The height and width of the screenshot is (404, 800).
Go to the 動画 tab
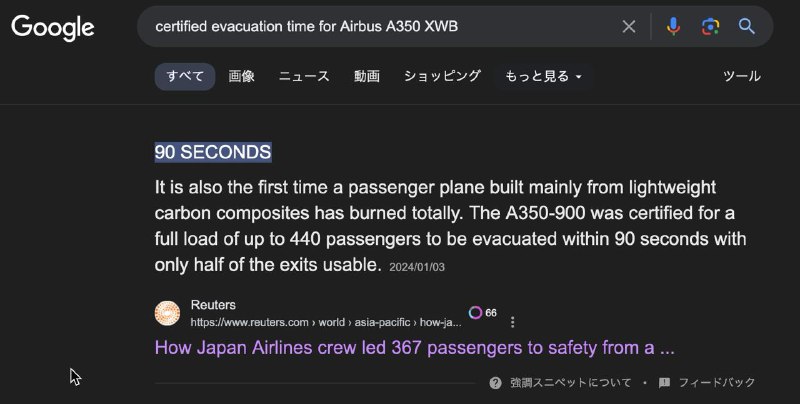(366, 77)
